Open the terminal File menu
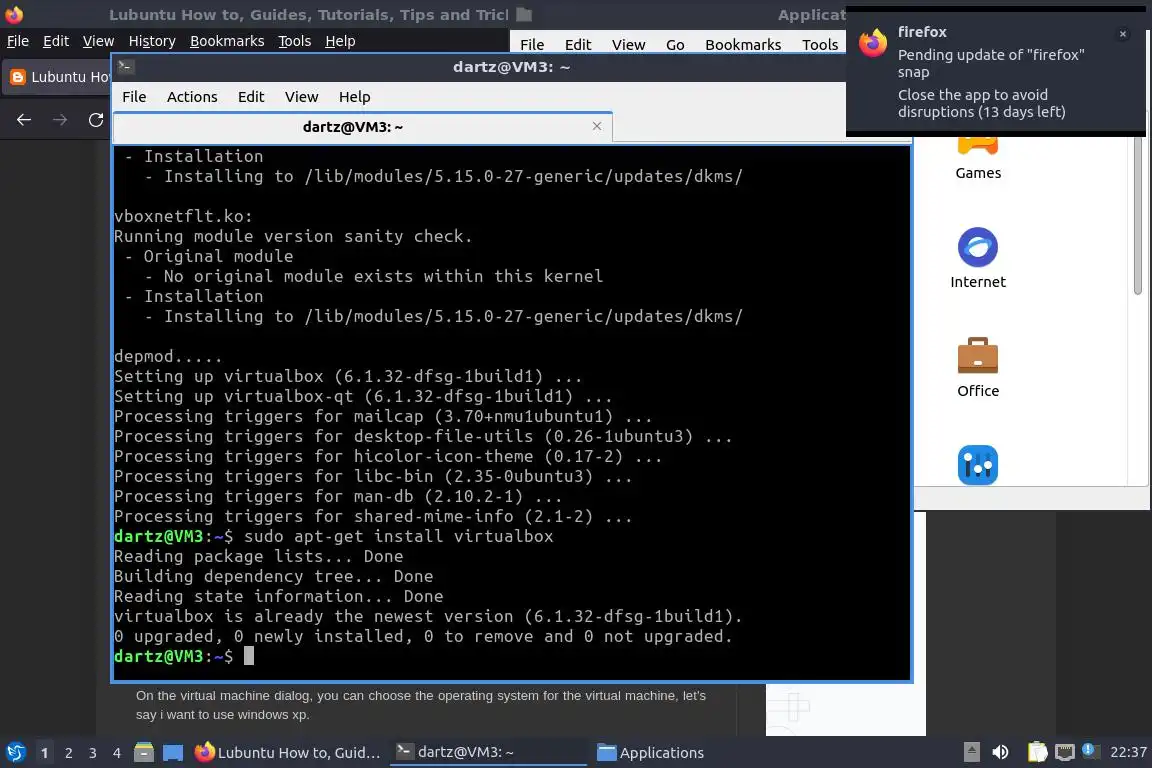This screenshot has height=768, width=1152. click(134, 97)
